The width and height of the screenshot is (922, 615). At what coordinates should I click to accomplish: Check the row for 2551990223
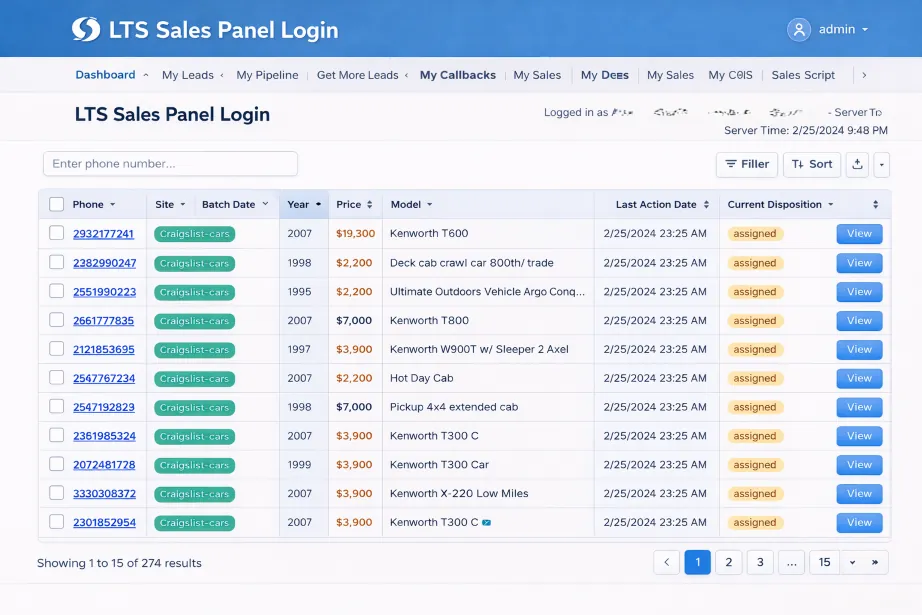coord(56,290)
